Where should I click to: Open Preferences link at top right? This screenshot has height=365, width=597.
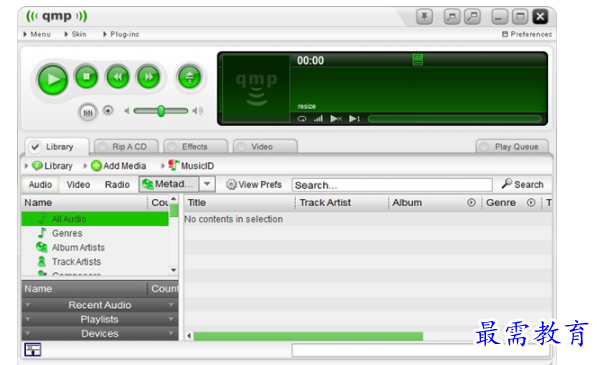(527, 34)
